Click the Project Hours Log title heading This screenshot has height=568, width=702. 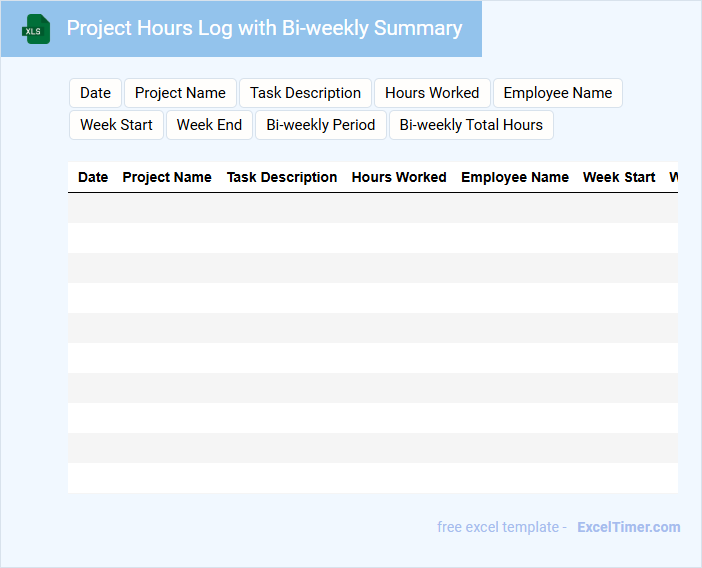coord(264,28)
